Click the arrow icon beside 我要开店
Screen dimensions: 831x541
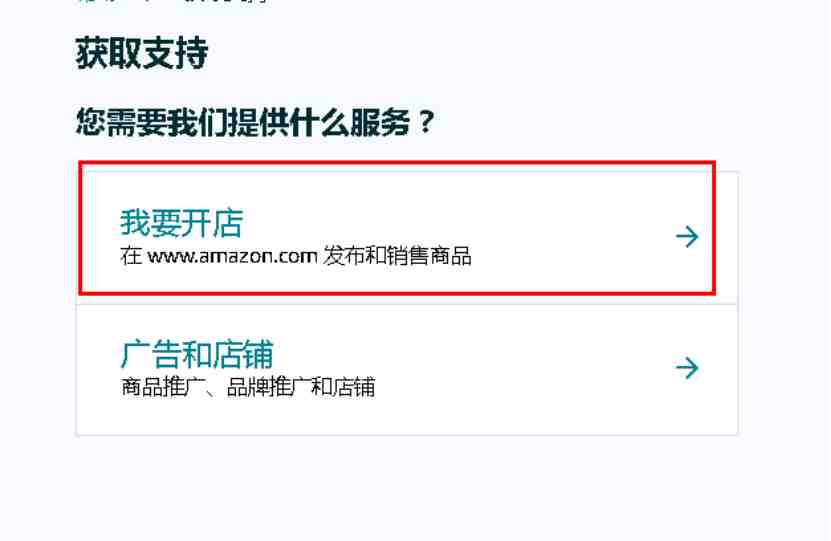click(x=687, y=237)
